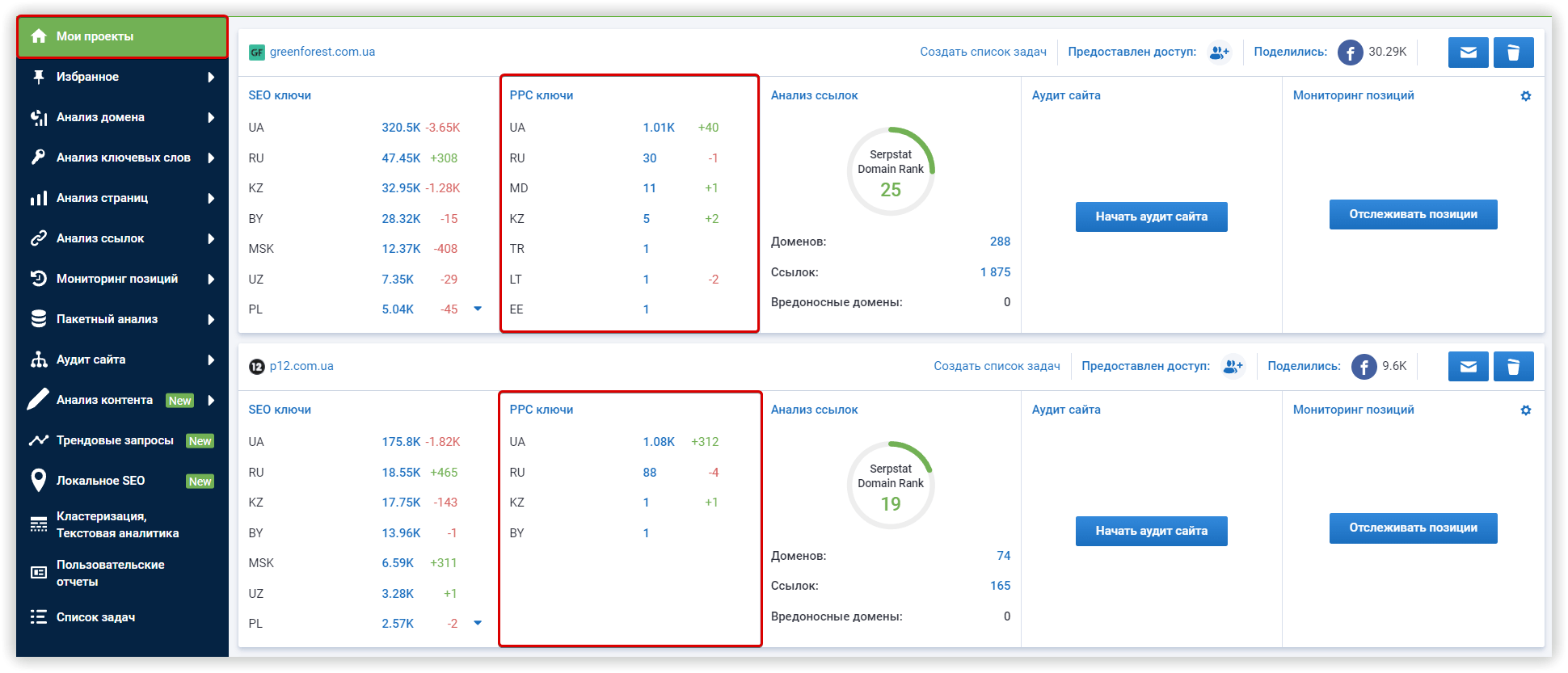Expand more SEO regions for greenforest.com.ua
The image size is (1568, 673).
(x=478, y=309)
